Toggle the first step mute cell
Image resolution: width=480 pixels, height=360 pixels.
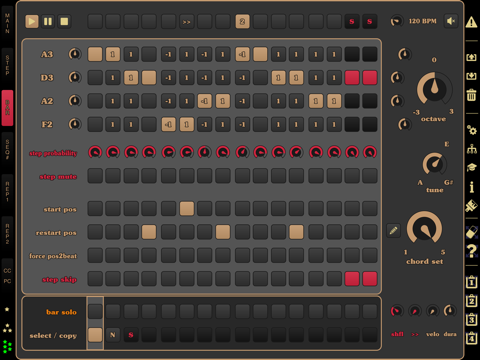pos(95,176)
